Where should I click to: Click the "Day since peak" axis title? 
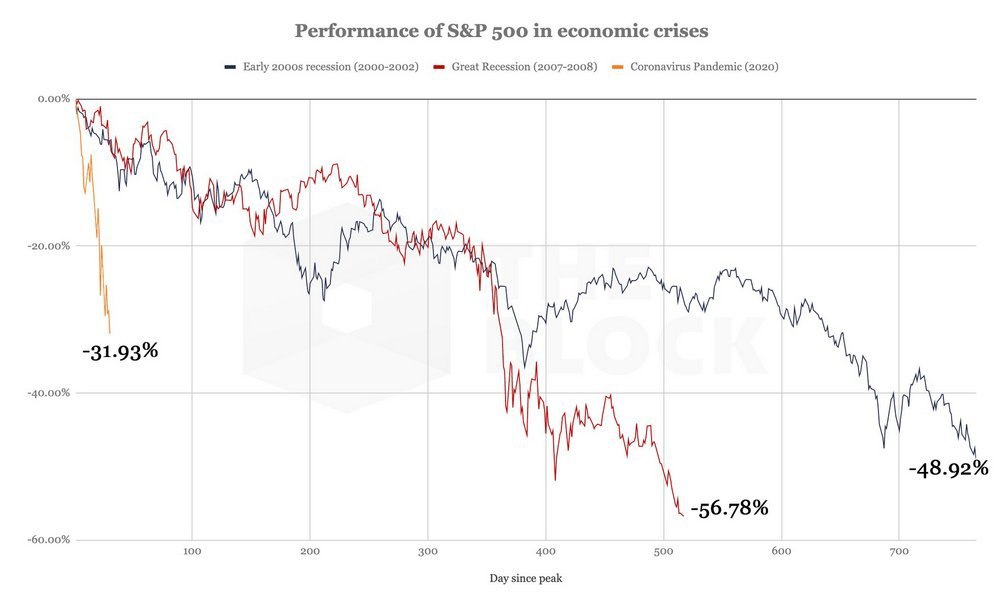[525, 579]
